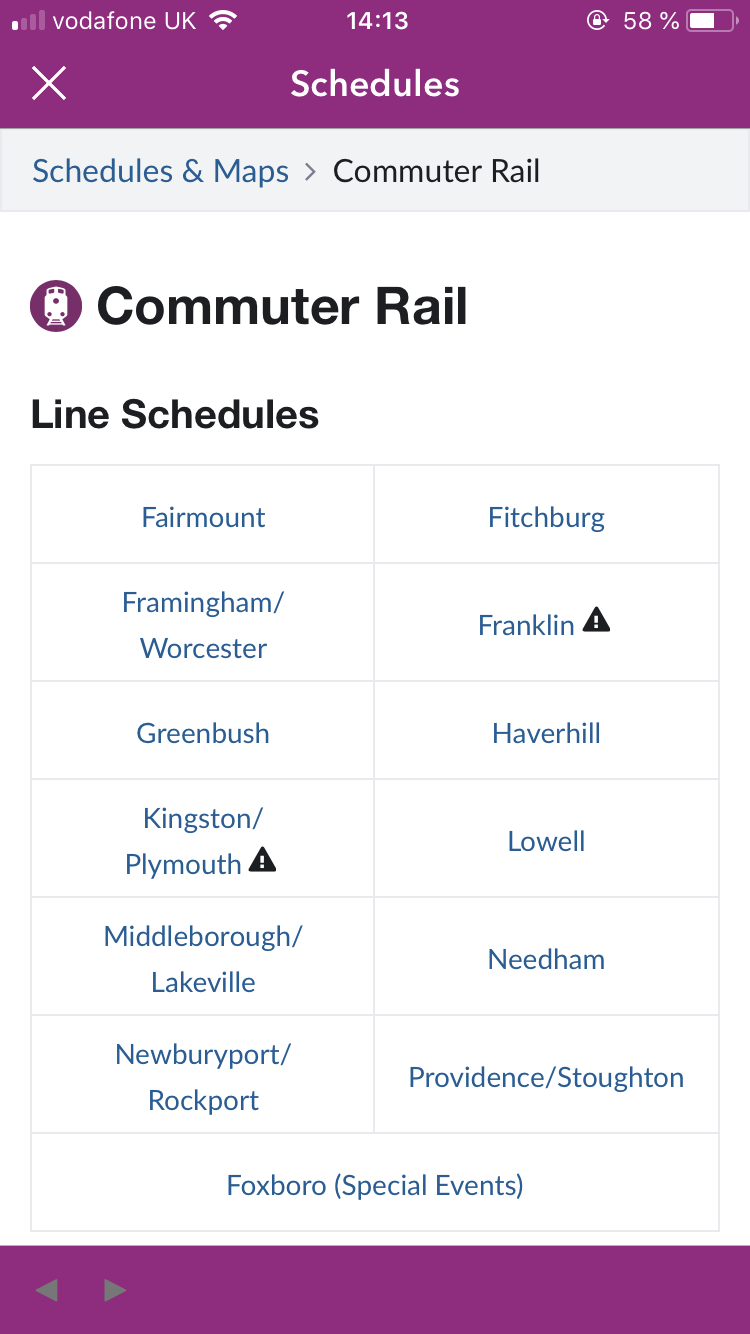Open the Fitchburg line schedule

pyautogui.click(x=546, y=517)
